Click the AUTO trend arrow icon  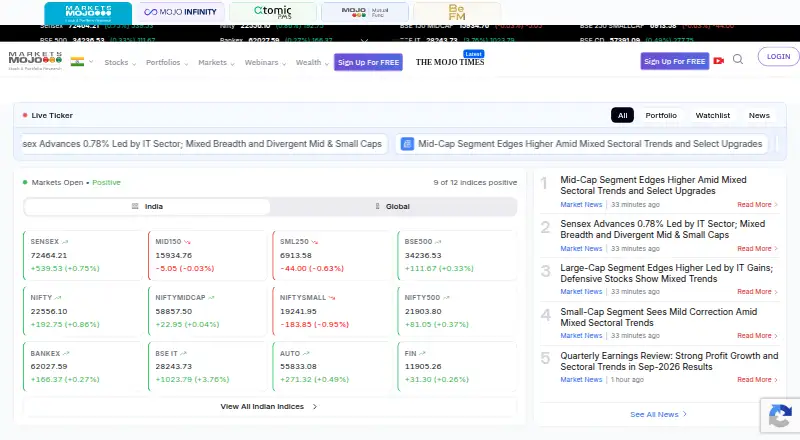point(306,353)
